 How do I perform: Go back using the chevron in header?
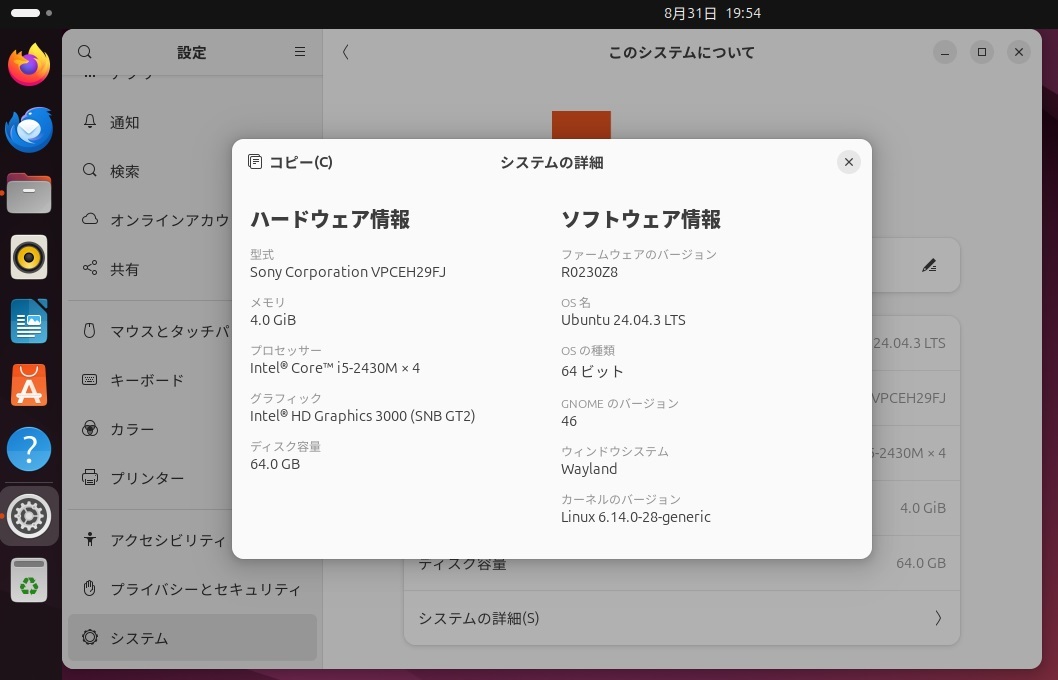(x=345, y=52)
